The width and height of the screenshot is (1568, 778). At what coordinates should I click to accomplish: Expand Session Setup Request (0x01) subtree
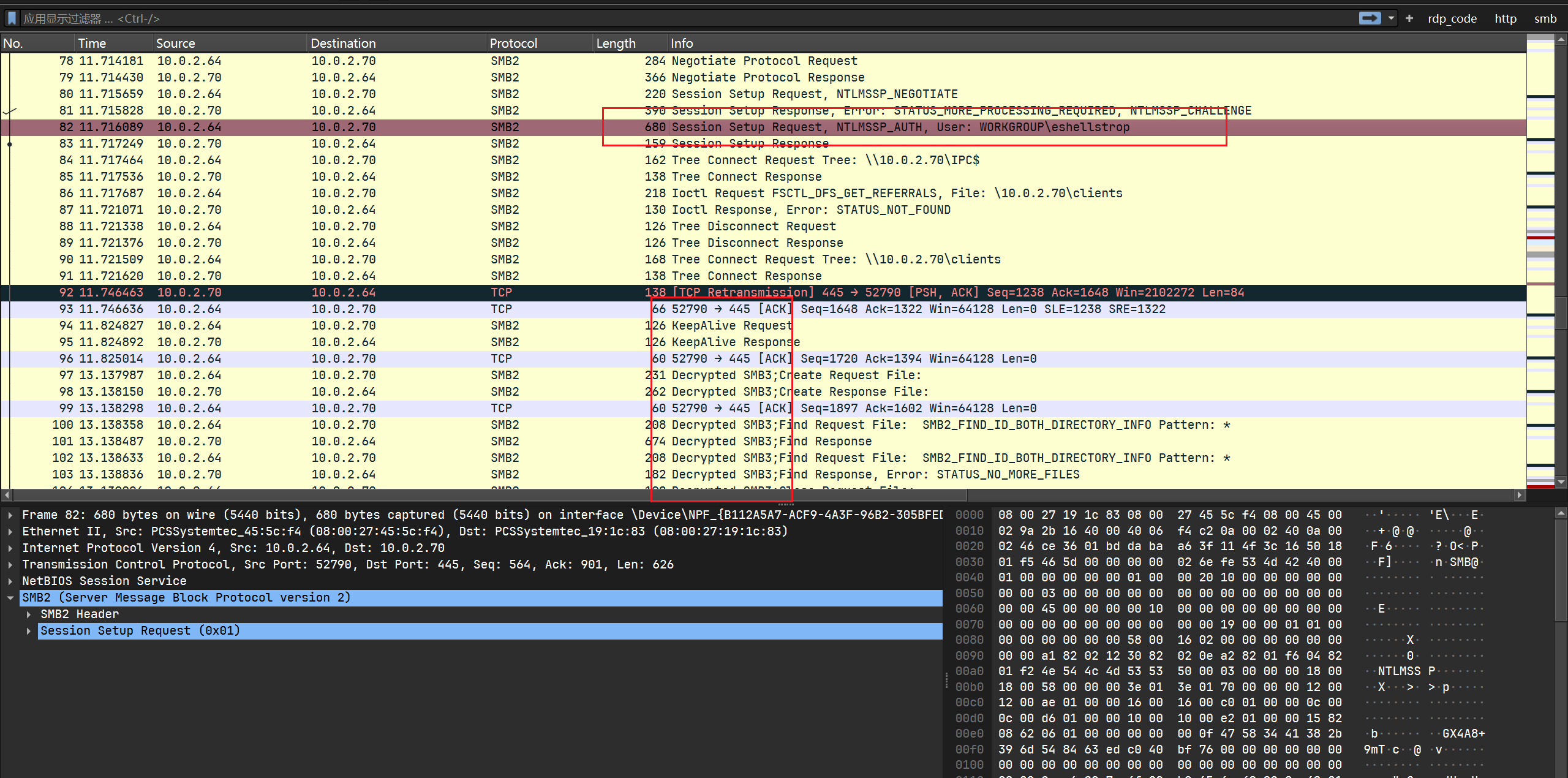click(29, 631)
